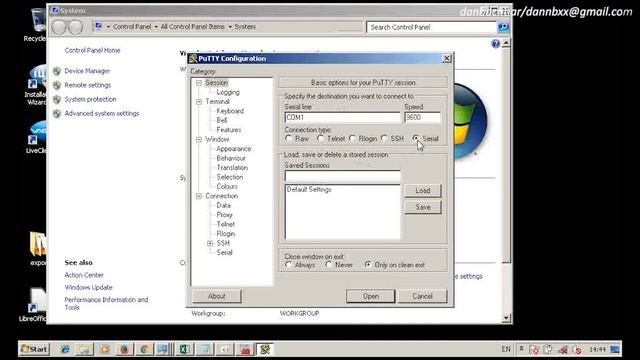Collapse the Connection tree node
This screenshot has width=640, height=360.
(x=199, y=196)
